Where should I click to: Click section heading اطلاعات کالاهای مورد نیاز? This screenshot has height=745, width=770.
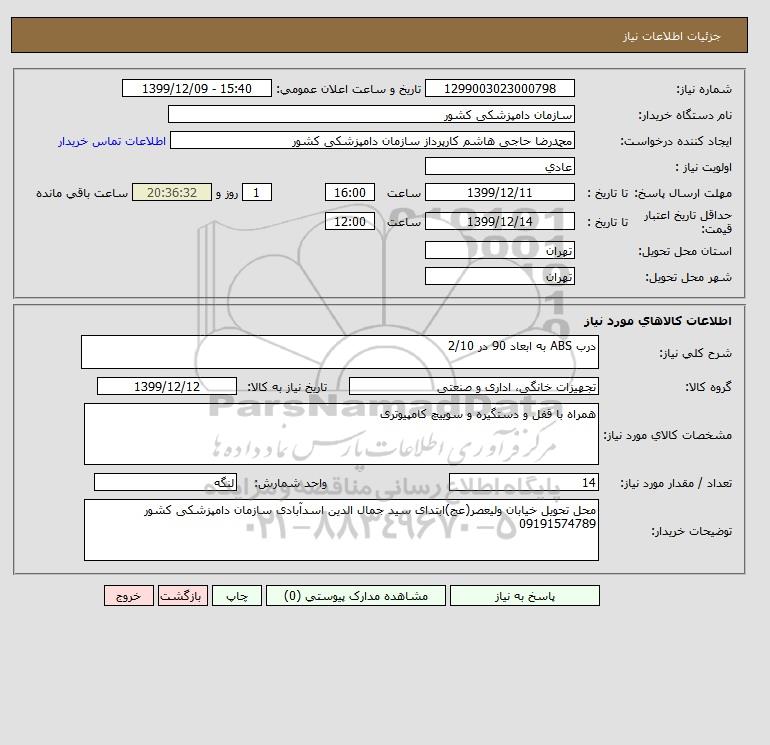tap(658, 321)
